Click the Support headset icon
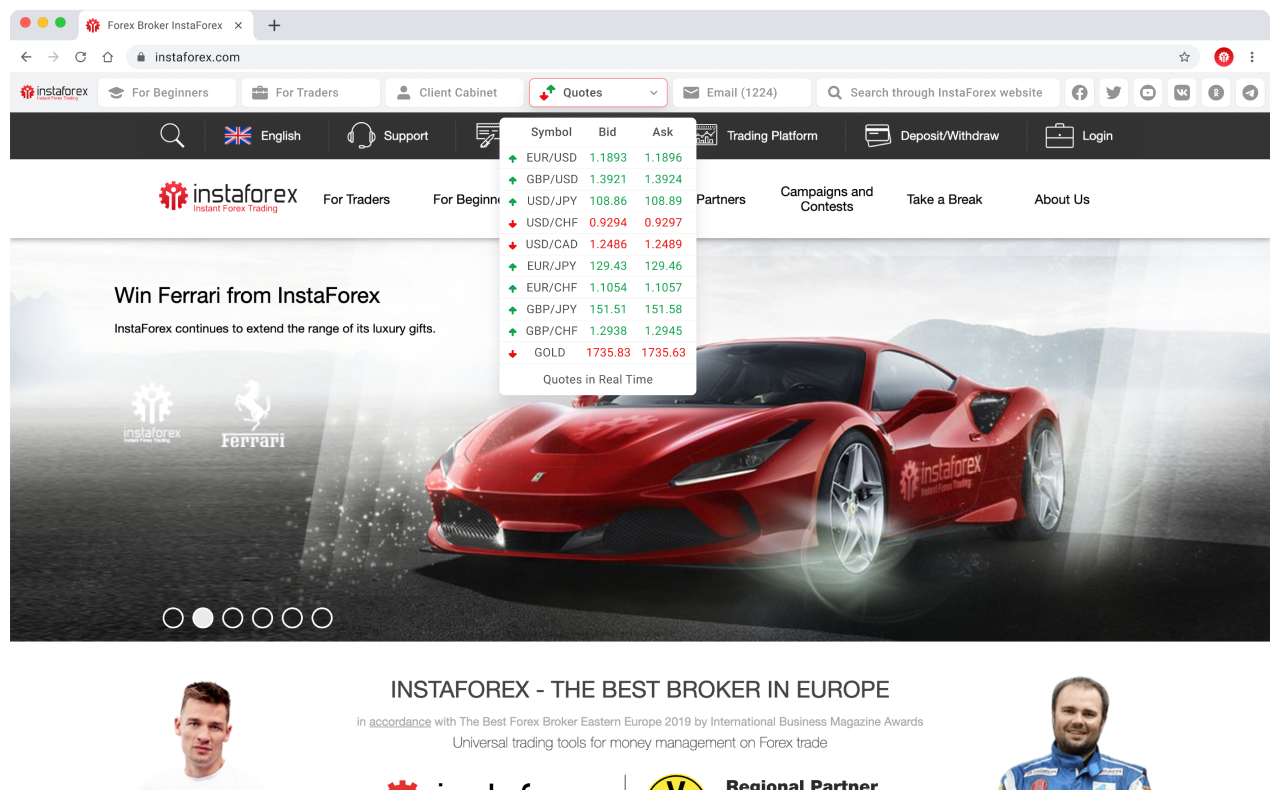This screenshot has height=800, width=1280. (361, 136)
